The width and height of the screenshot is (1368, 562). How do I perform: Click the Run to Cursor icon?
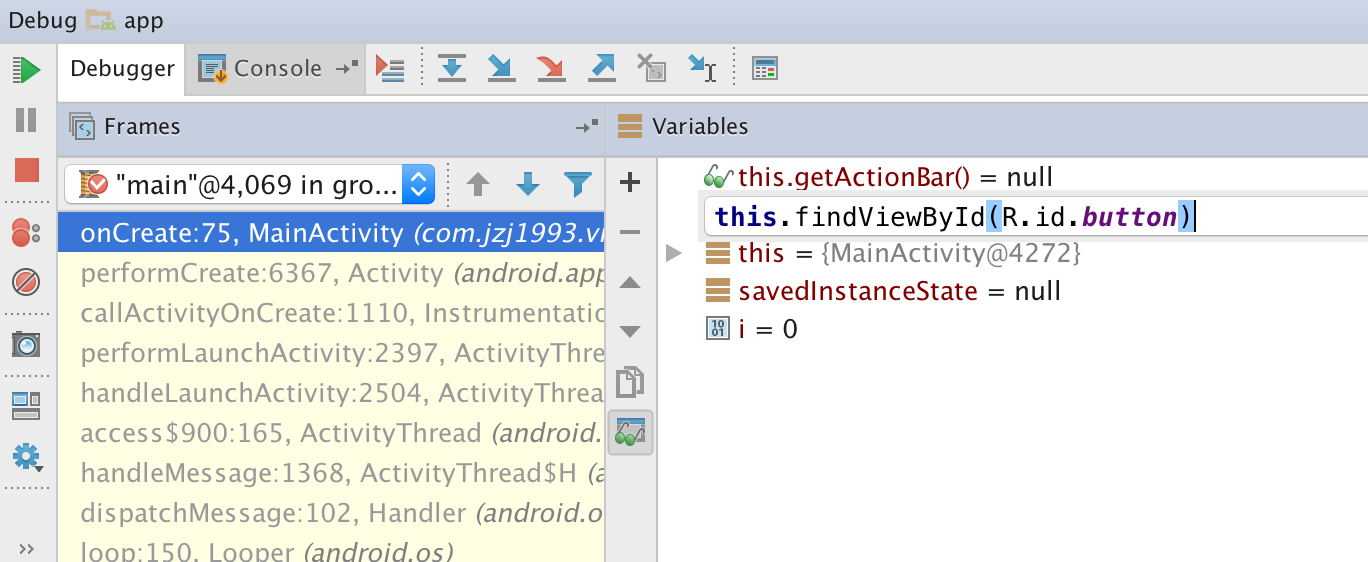pyautogui.click(x=703, y=68)
